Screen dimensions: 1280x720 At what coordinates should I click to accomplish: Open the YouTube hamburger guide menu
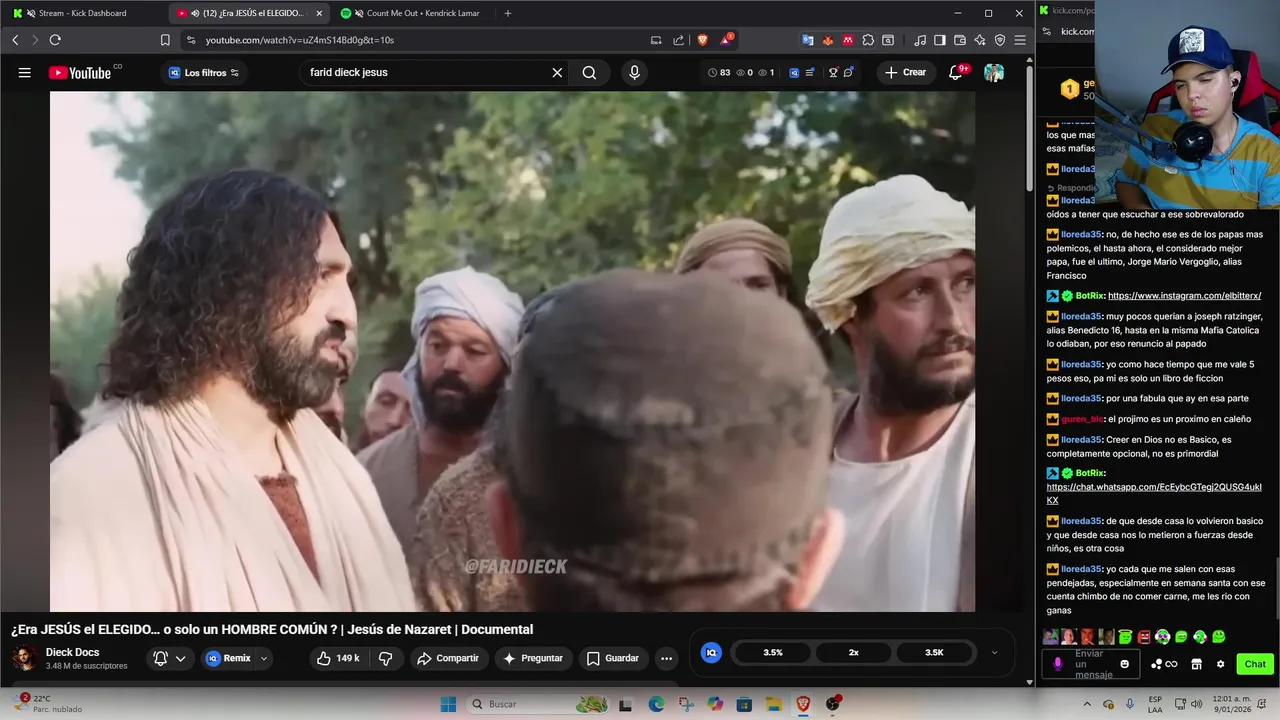[25, 72]
